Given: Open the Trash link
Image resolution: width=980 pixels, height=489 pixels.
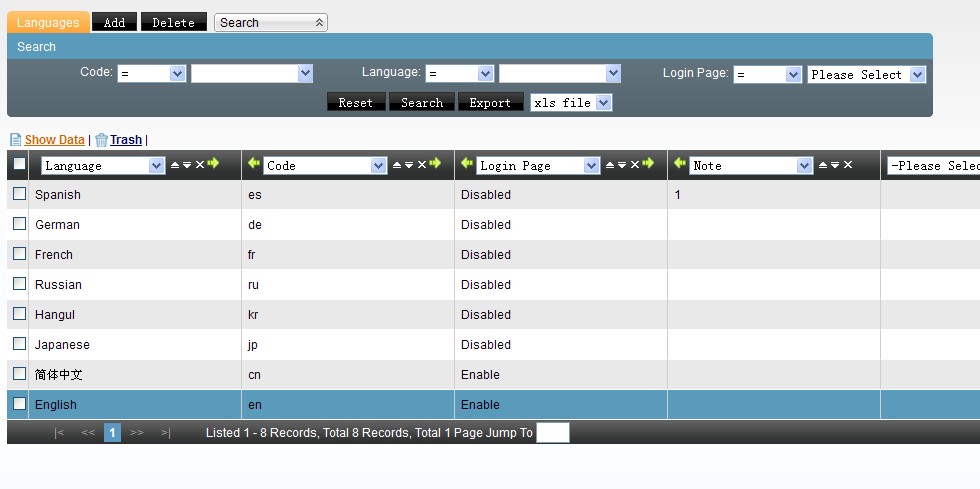Looking at the screenshot, I should point(126,140).
